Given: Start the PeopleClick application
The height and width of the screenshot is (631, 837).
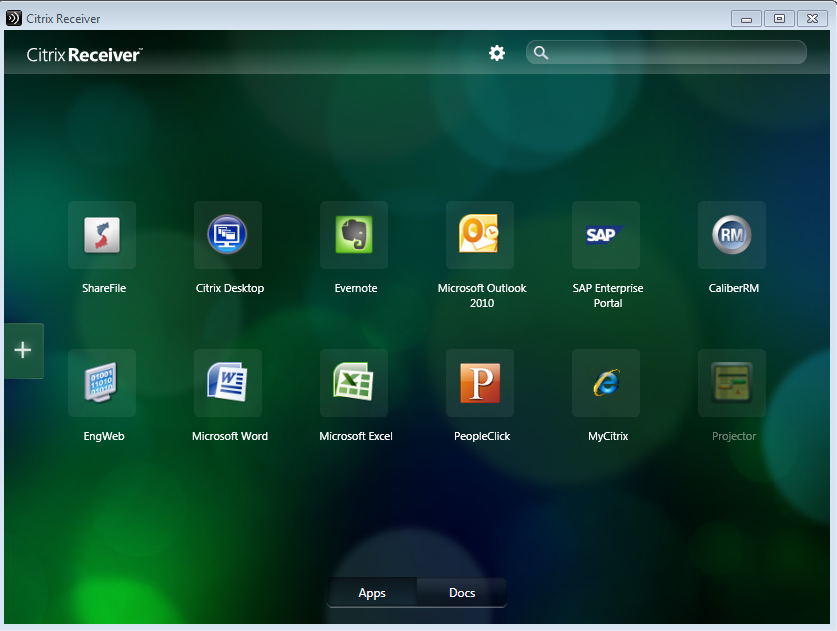Looking at the screenshot, I should tap(480, 383).
